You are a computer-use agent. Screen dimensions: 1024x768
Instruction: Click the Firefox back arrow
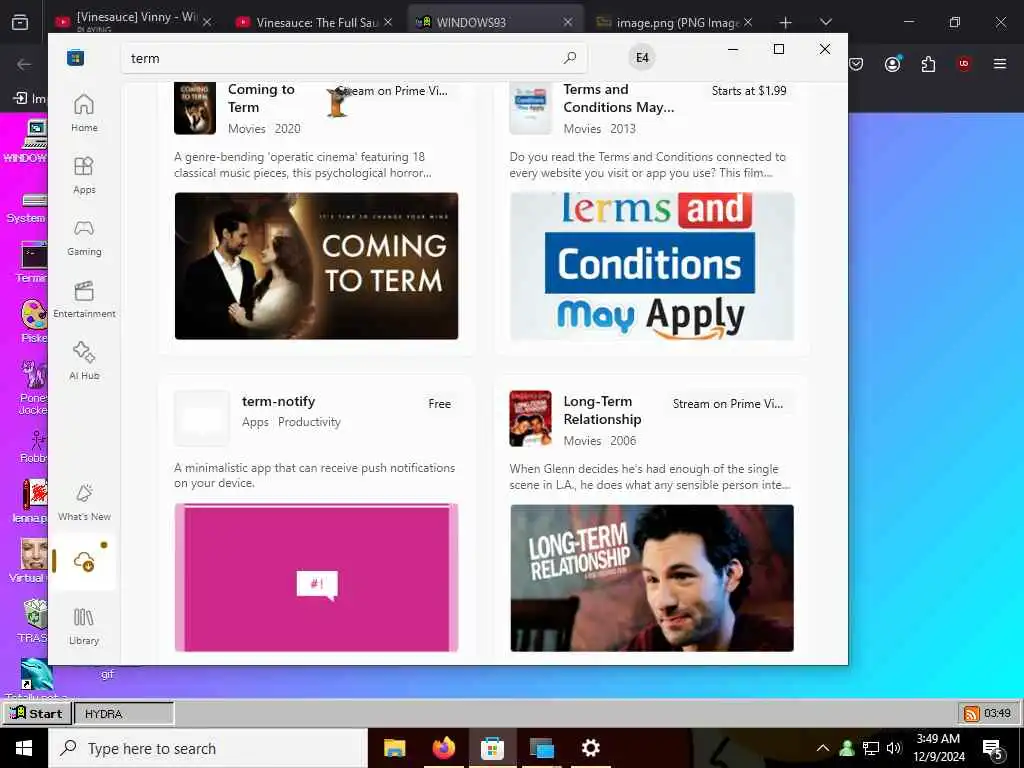(x=24, y=64)
